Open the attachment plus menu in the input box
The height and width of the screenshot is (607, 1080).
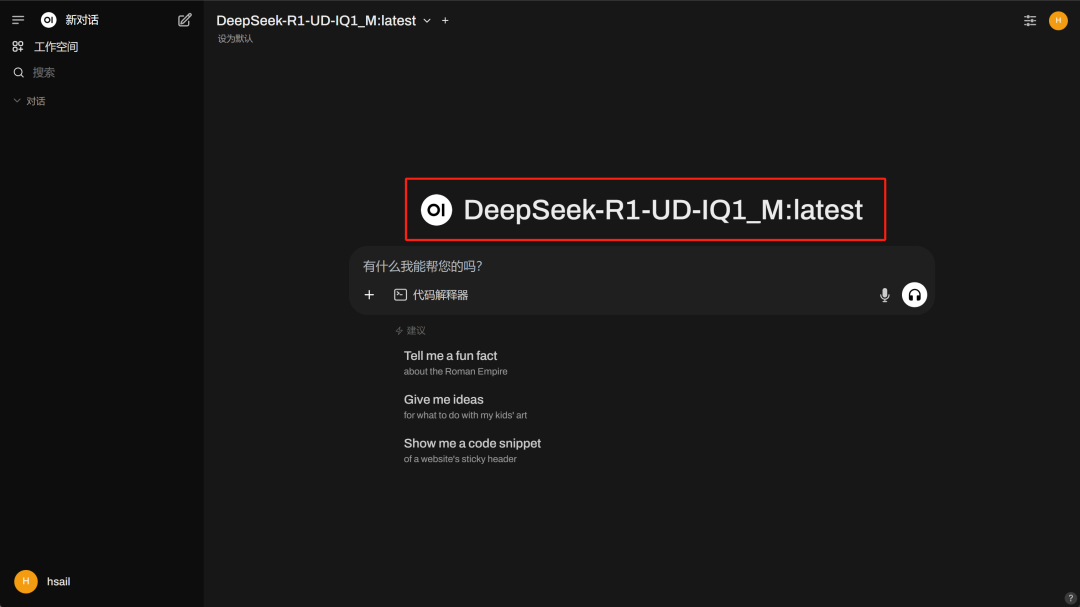pos(369,295)
